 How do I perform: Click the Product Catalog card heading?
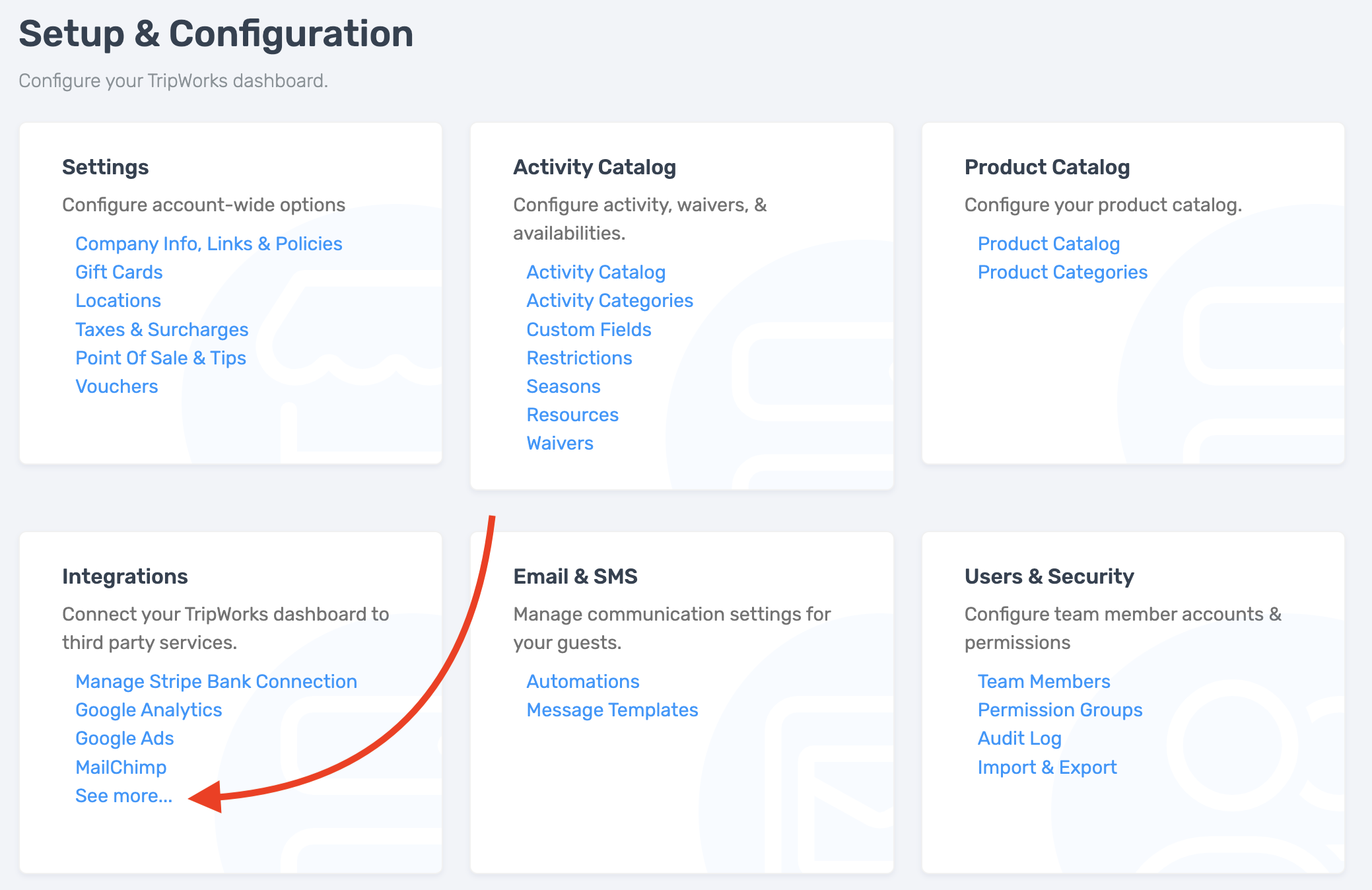coord(1047,167)
